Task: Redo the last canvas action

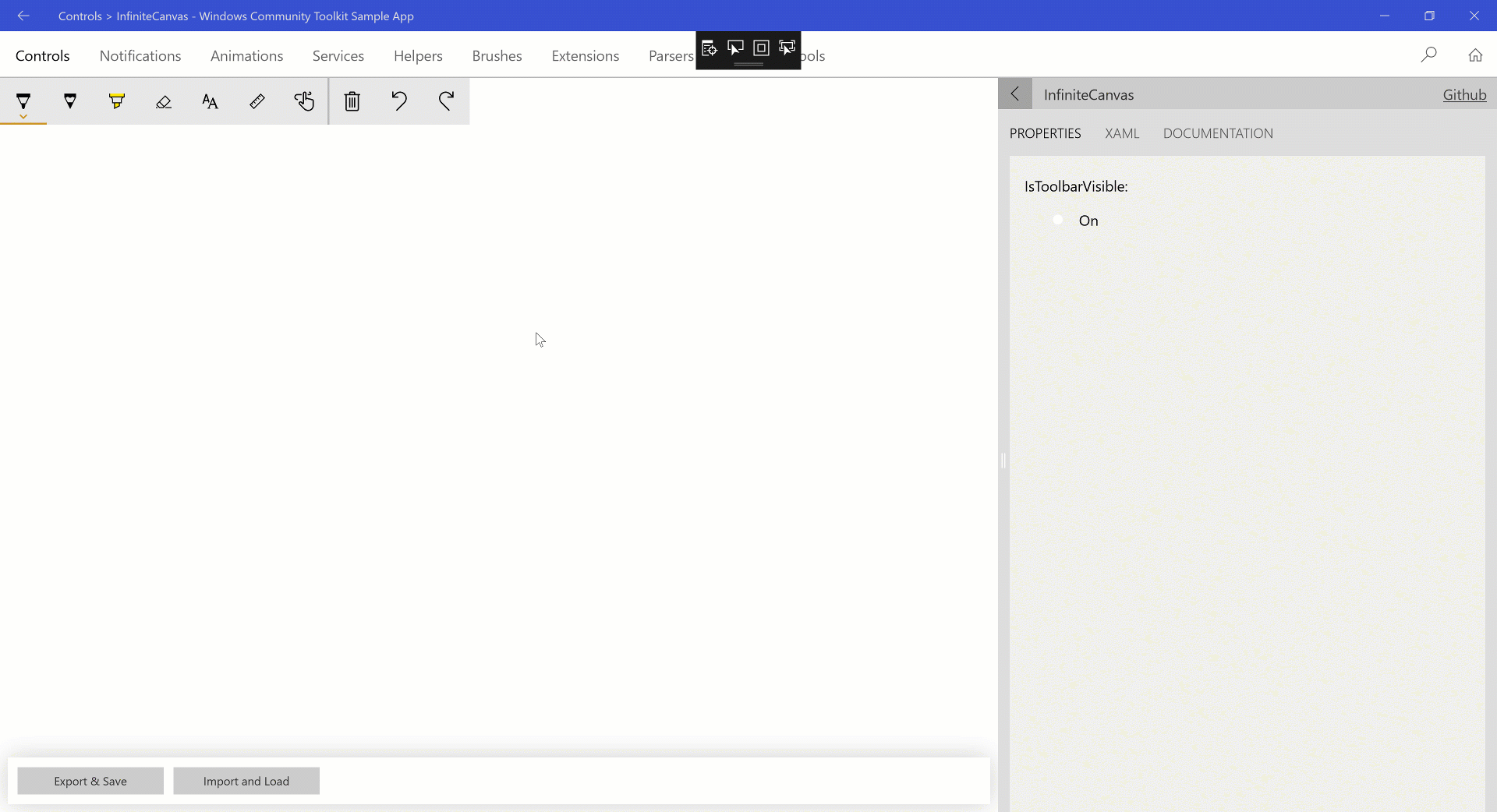Action: [x=446, y=101]
